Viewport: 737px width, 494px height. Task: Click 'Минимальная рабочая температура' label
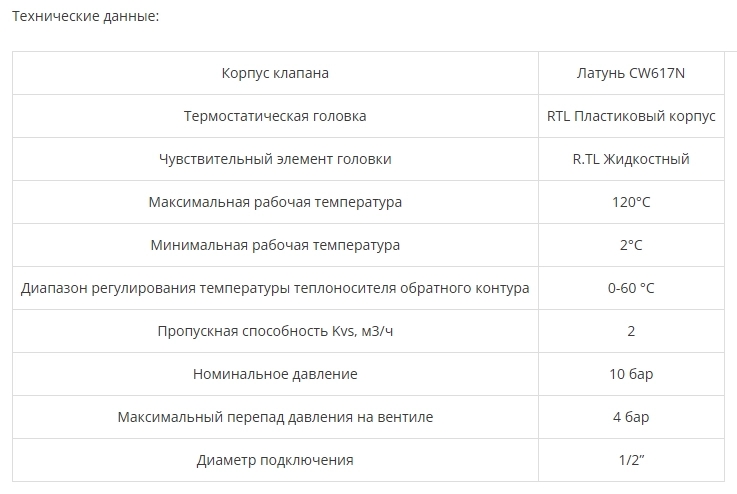(275, 245)
